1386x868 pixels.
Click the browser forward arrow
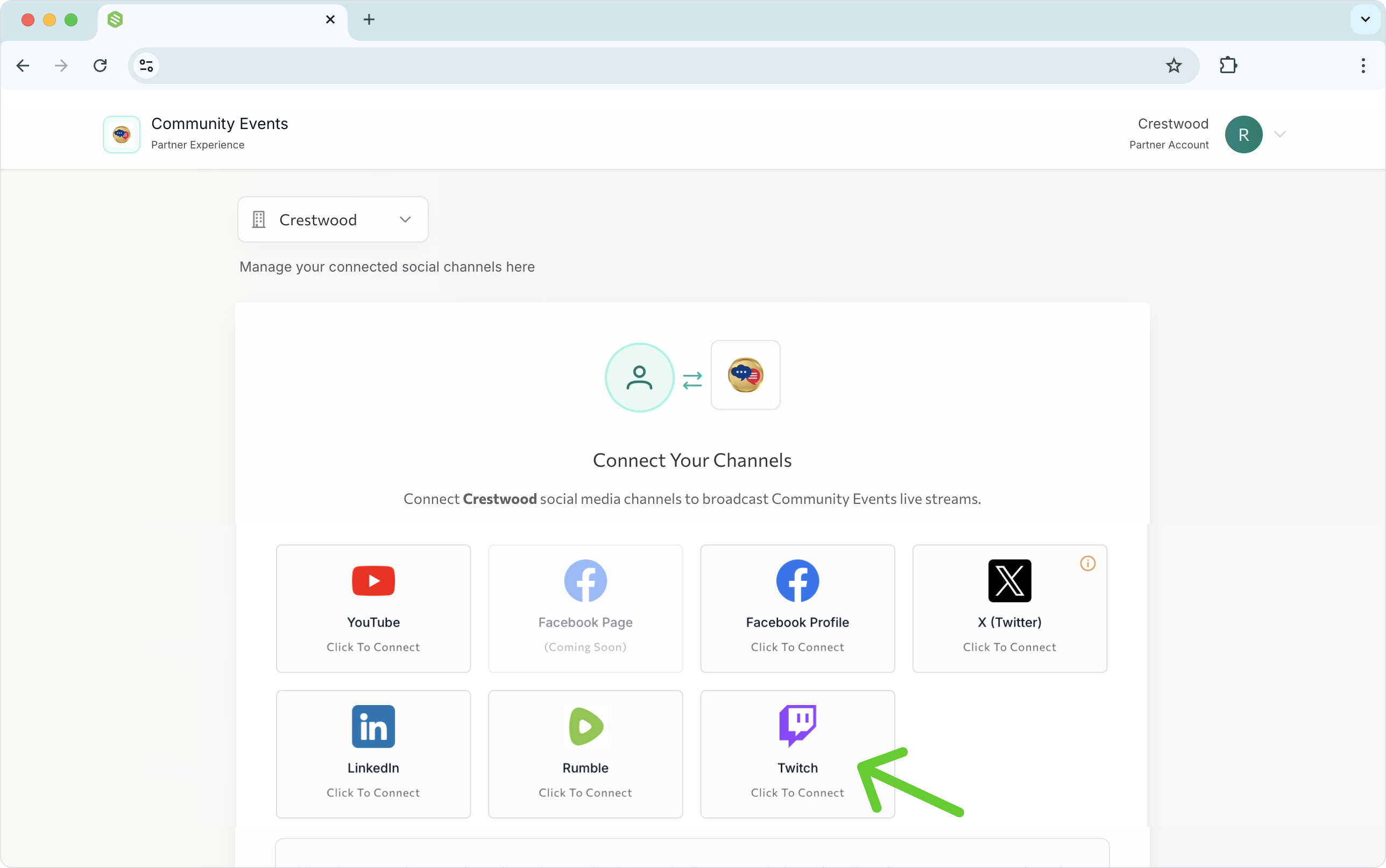61,66
